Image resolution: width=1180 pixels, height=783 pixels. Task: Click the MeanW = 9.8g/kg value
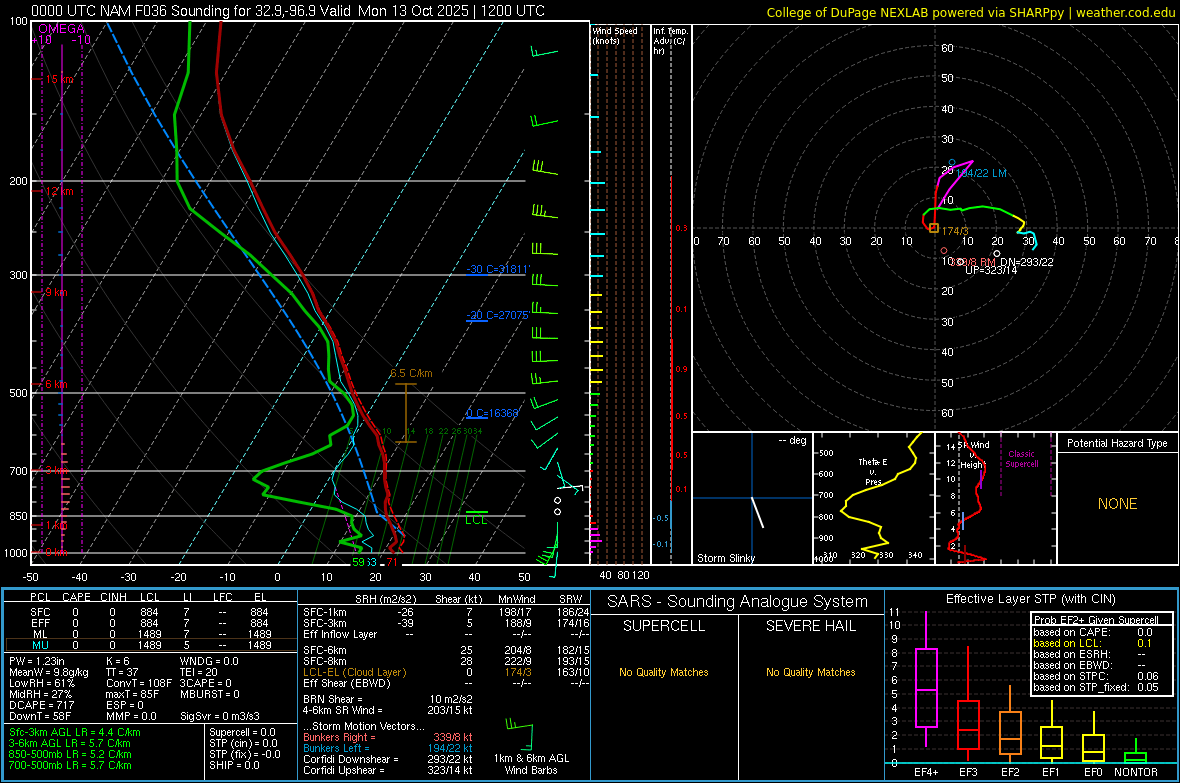pyautogui.click(x=49, y=672)
